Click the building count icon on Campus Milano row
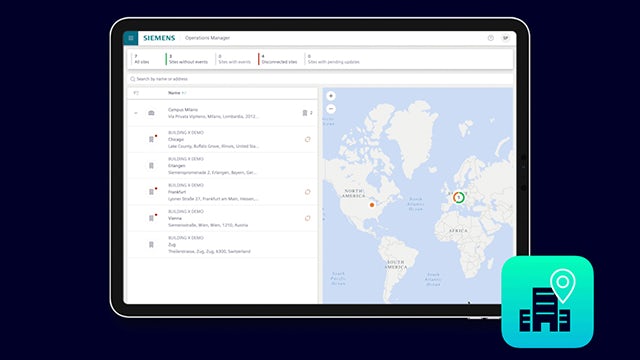 pyautogui.click(x=304, y=113)
